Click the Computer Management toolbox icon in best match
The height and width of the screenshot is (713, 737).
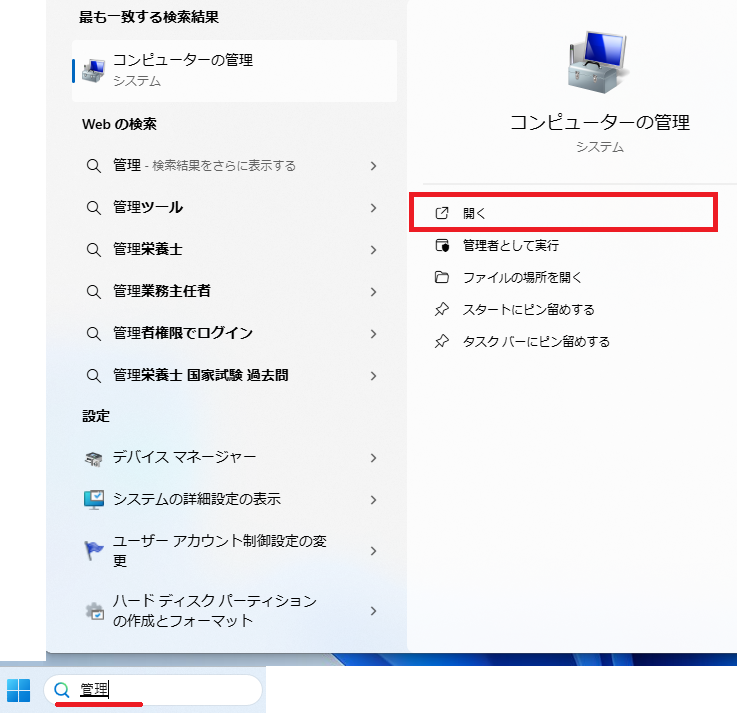coord(94,71)
